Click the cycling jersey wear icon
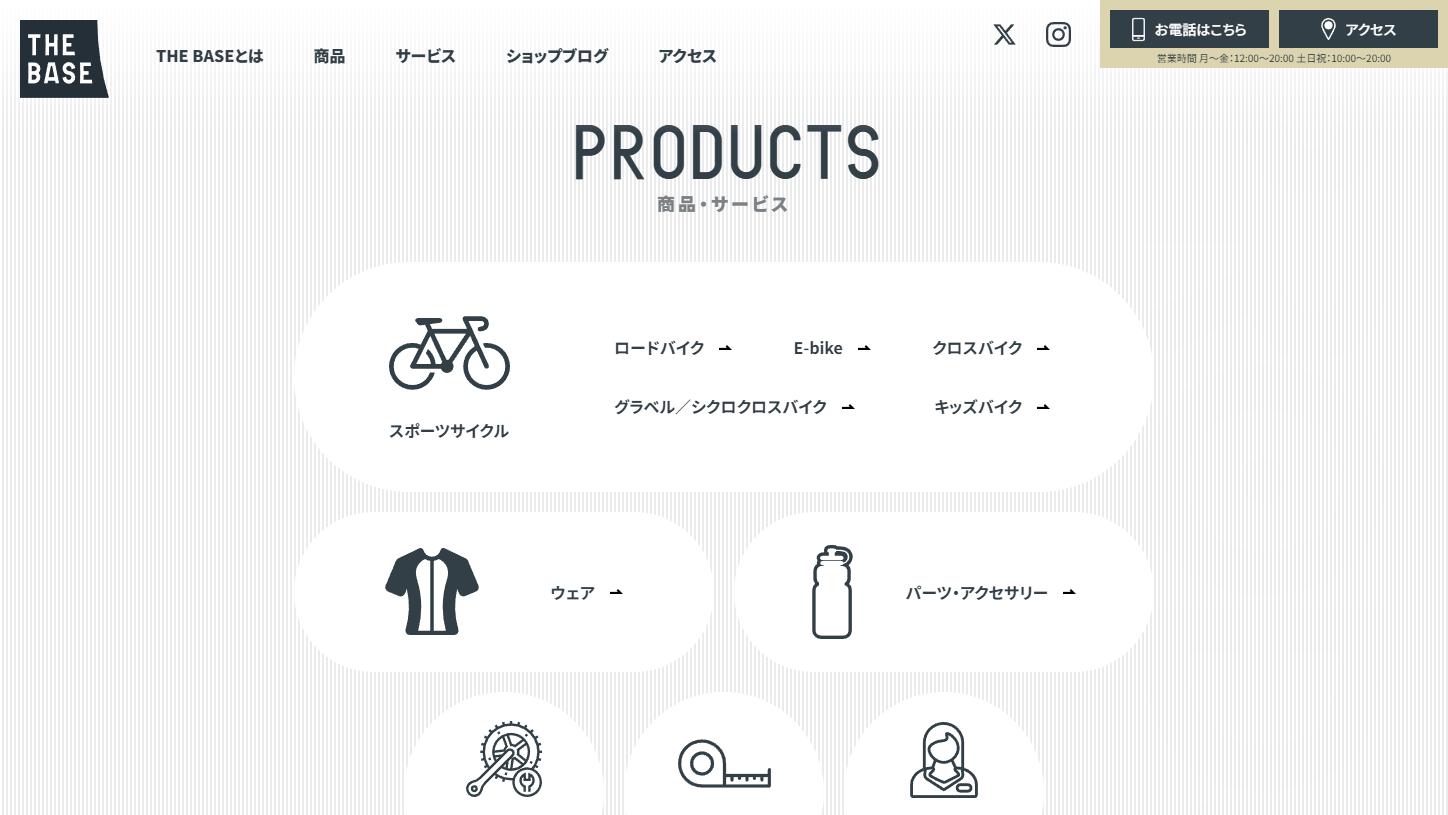 [x=432, y=591]
